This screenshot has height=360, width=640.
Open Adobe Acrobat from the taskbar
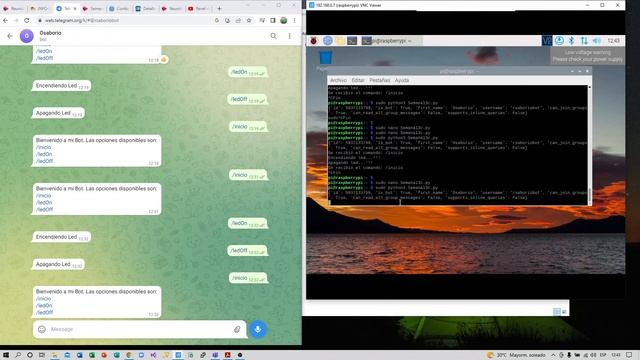227,355
